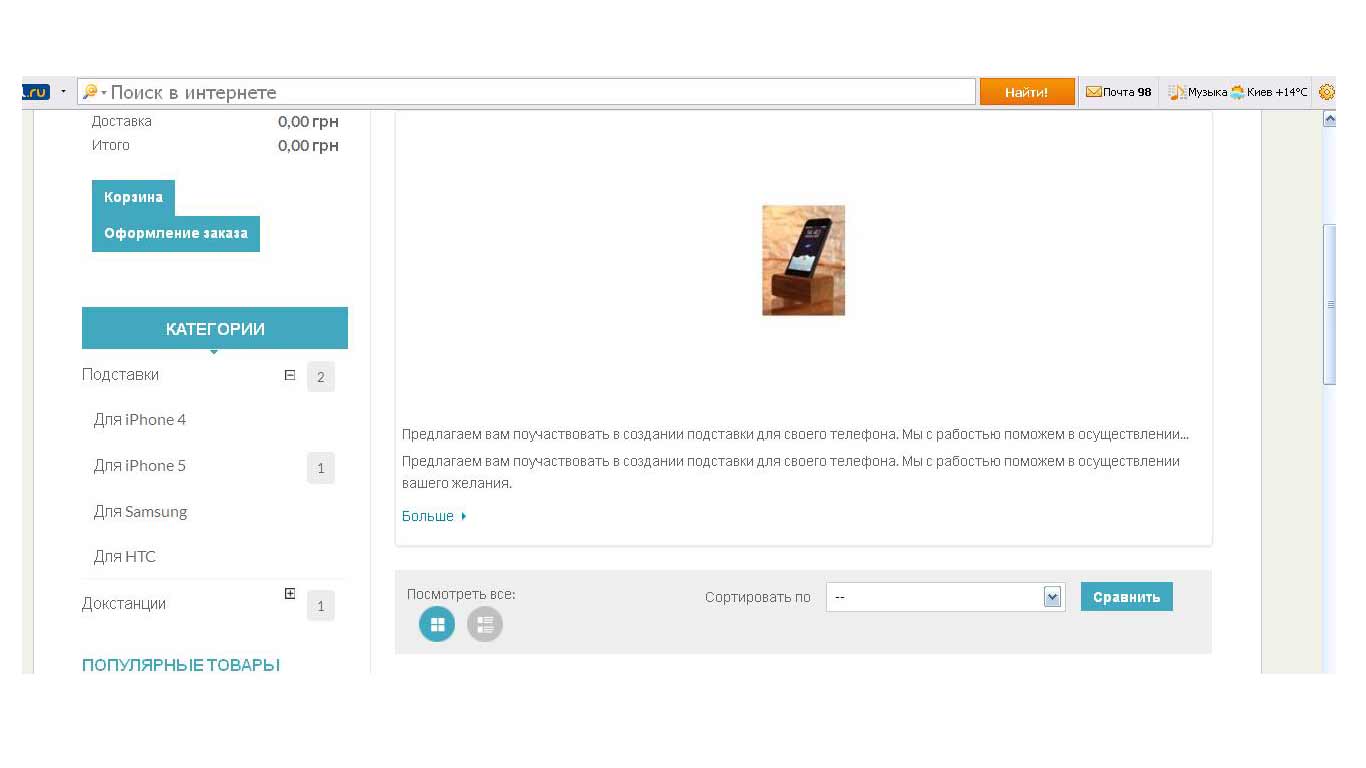The height and width of the screenshot is (768, 1366).
Task: Click the search magnifier icon in toolbar
Action: [90, 92]
